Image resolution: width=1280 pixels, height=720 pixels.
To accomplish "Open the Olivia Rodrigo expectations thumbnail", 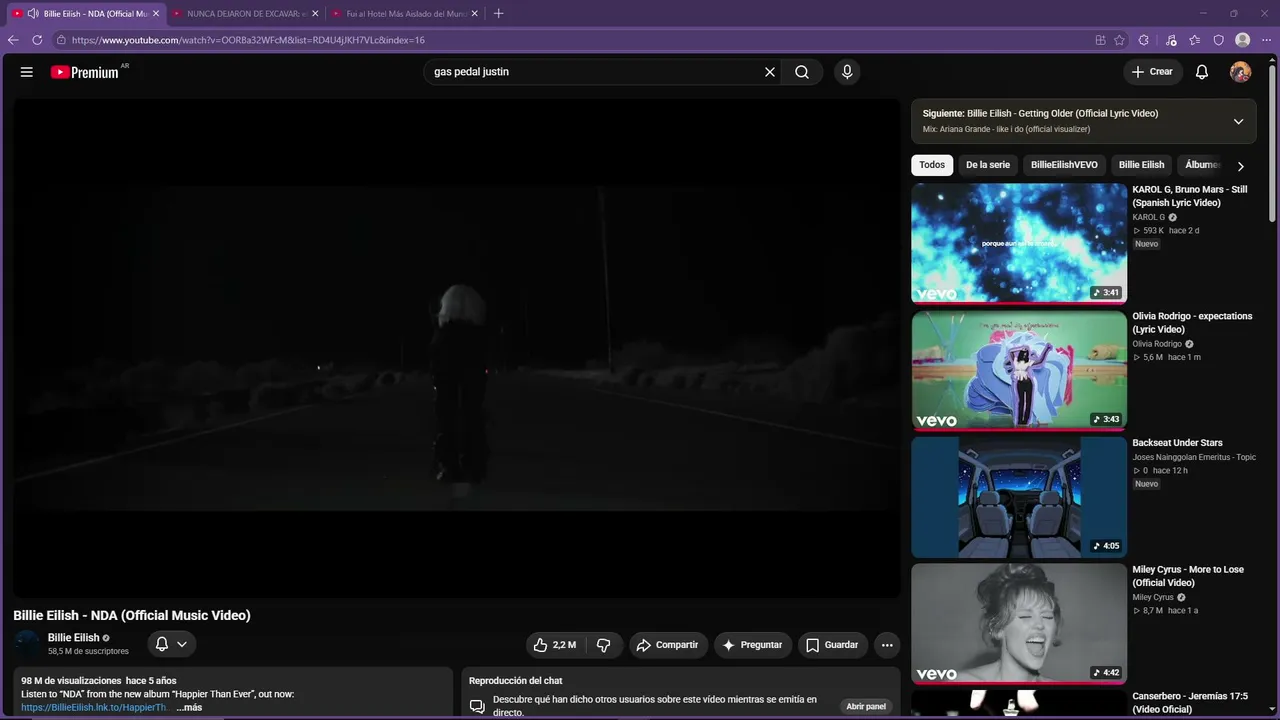I will (x=1019, y=370).
